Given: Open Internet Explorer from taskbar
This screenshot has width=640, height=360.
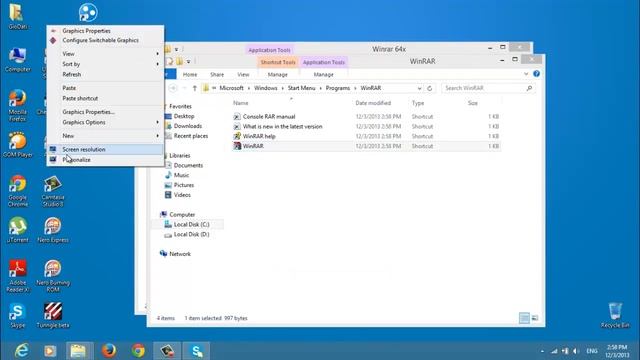Looking at the screenshot, I should pos(22,351).
